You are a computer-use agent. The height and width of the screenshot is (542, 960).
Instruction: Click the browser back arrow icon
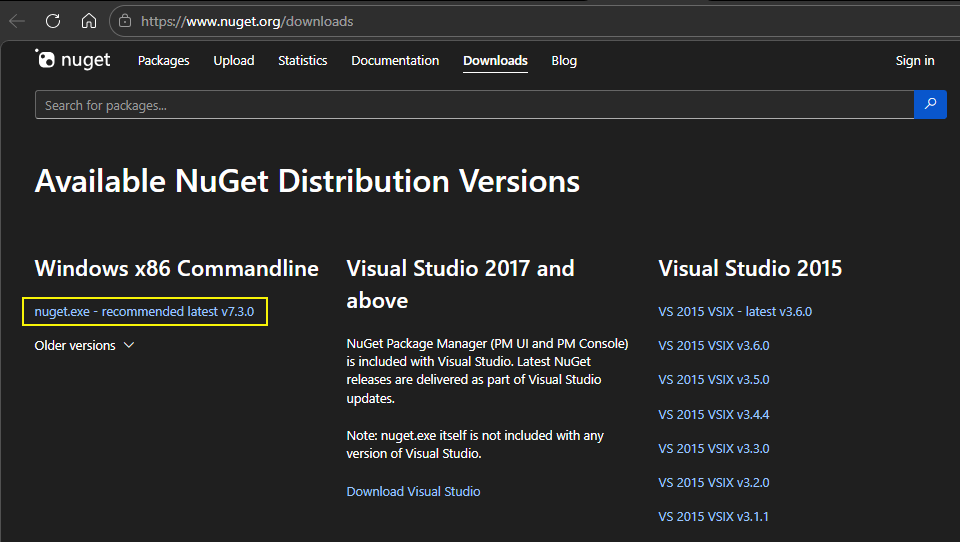[x=17, y=21]
